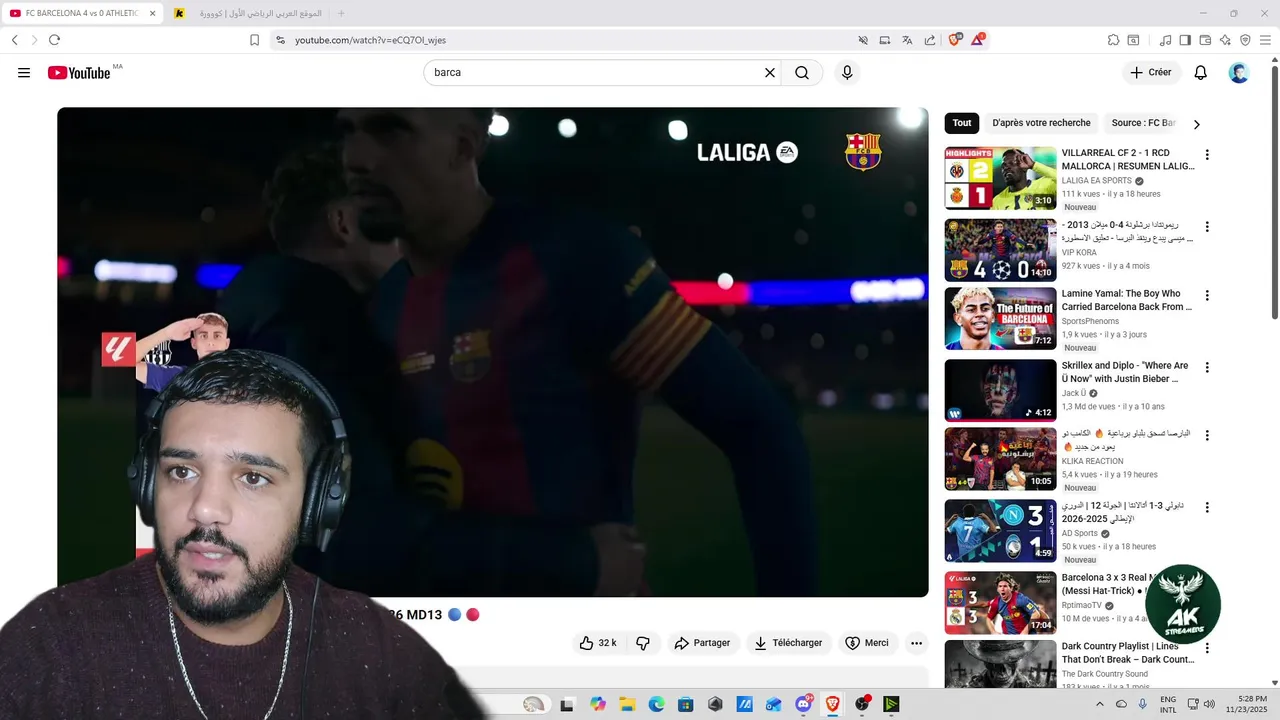Expand more filter chips with the arrow
Image resolution: width=1280 pixels, height=720 pixels.
(x=1196, y=124)
